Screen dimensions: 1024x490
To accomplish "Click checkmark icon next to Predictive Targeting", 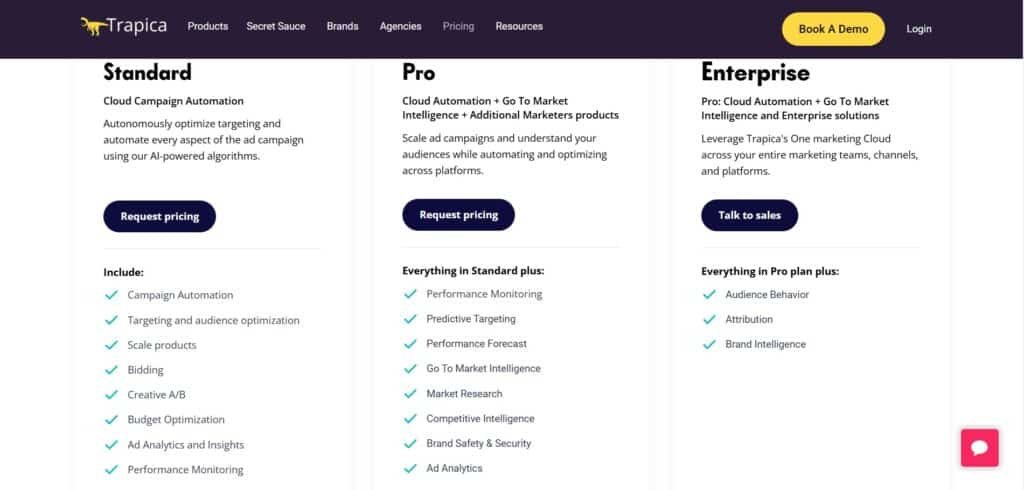I will 410,319.
